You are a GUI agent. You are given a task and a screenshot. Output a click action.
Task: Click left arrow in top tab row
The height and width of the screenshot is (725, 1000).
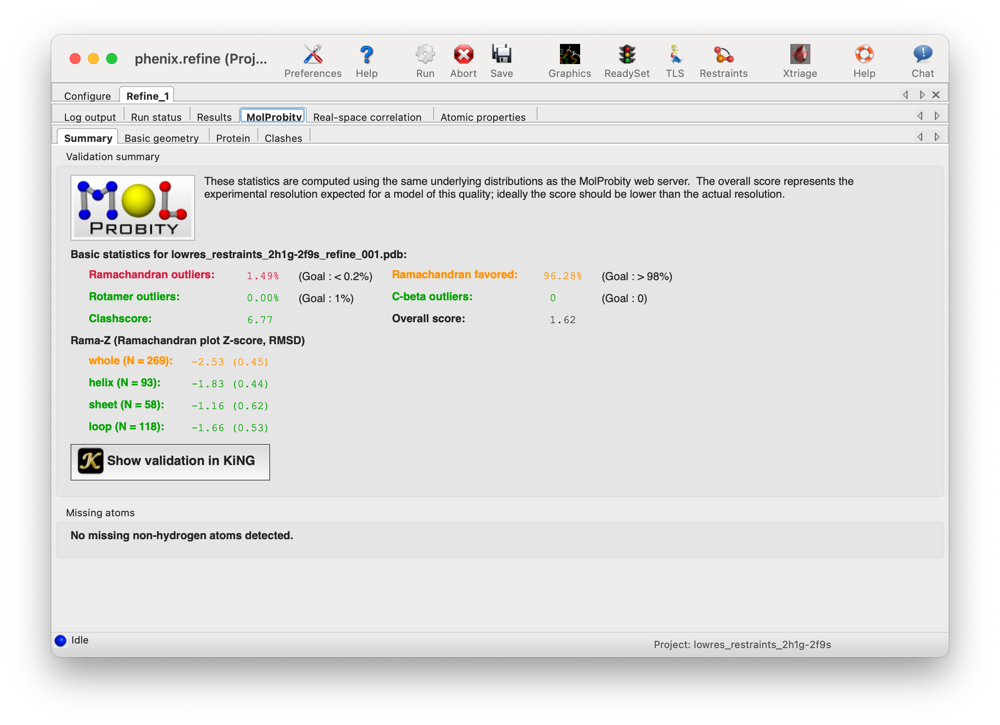tap(906, 94)
